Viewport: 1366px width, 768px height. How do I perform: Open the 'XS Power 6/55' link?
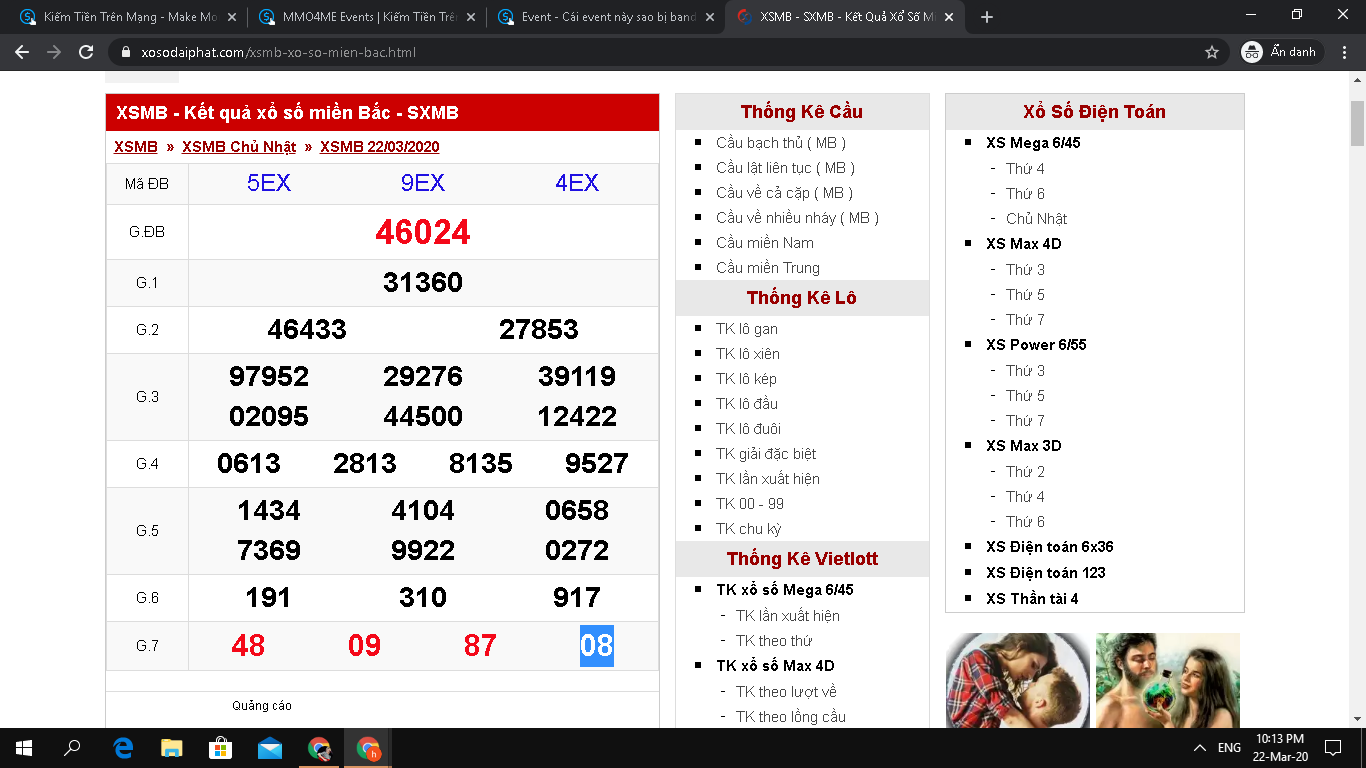pyautogui.click(x=1036, y=345)
